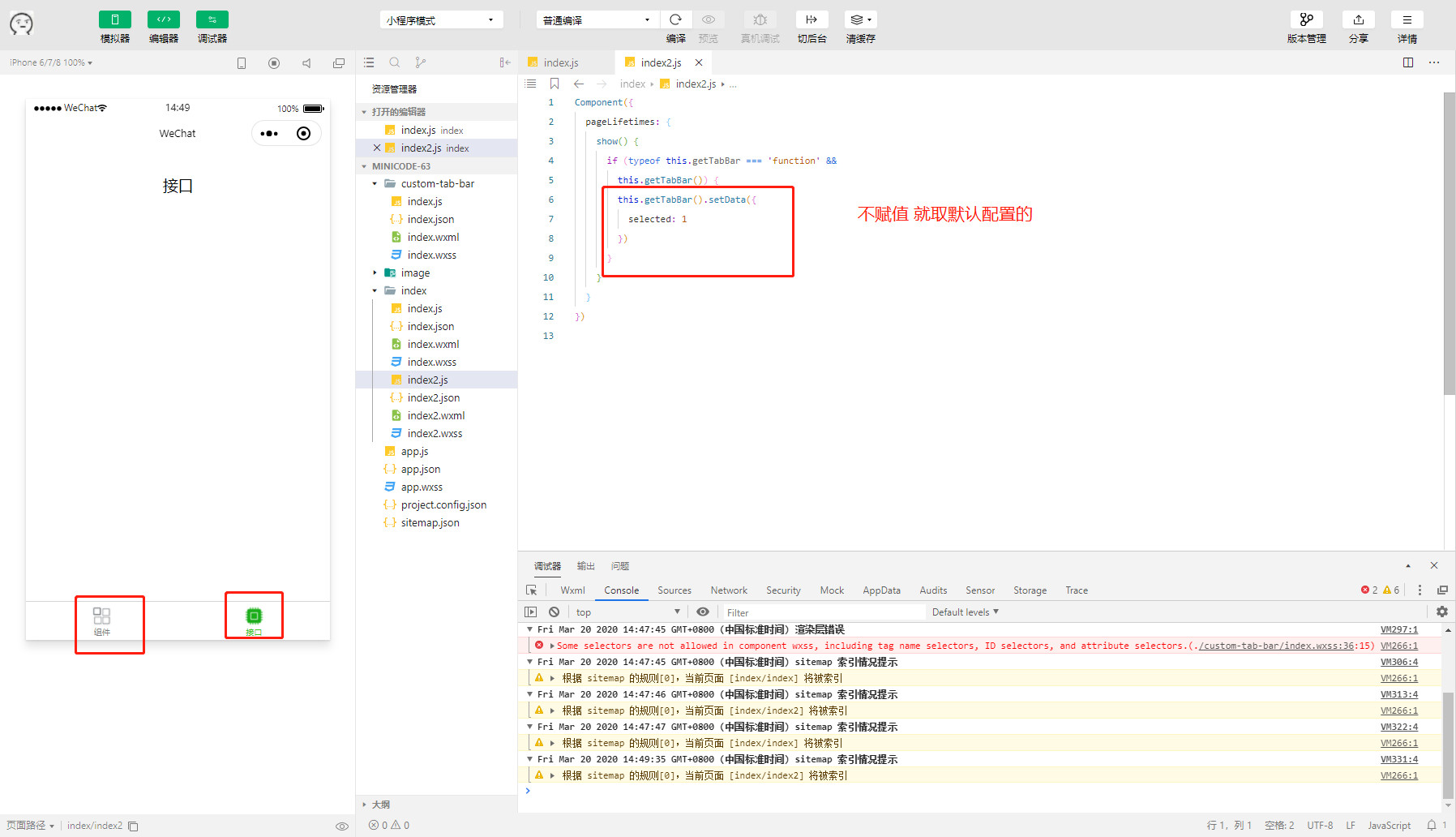Detach the simulator window icon
The image size is (1456, 837).
(339, 62)
